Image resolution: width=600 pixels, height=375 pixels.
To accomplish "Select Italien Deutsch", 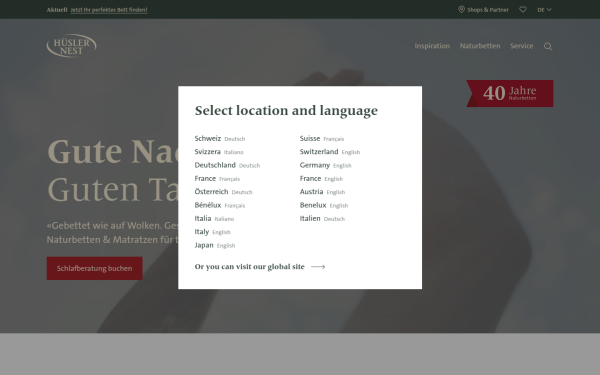I will [322, 218].
